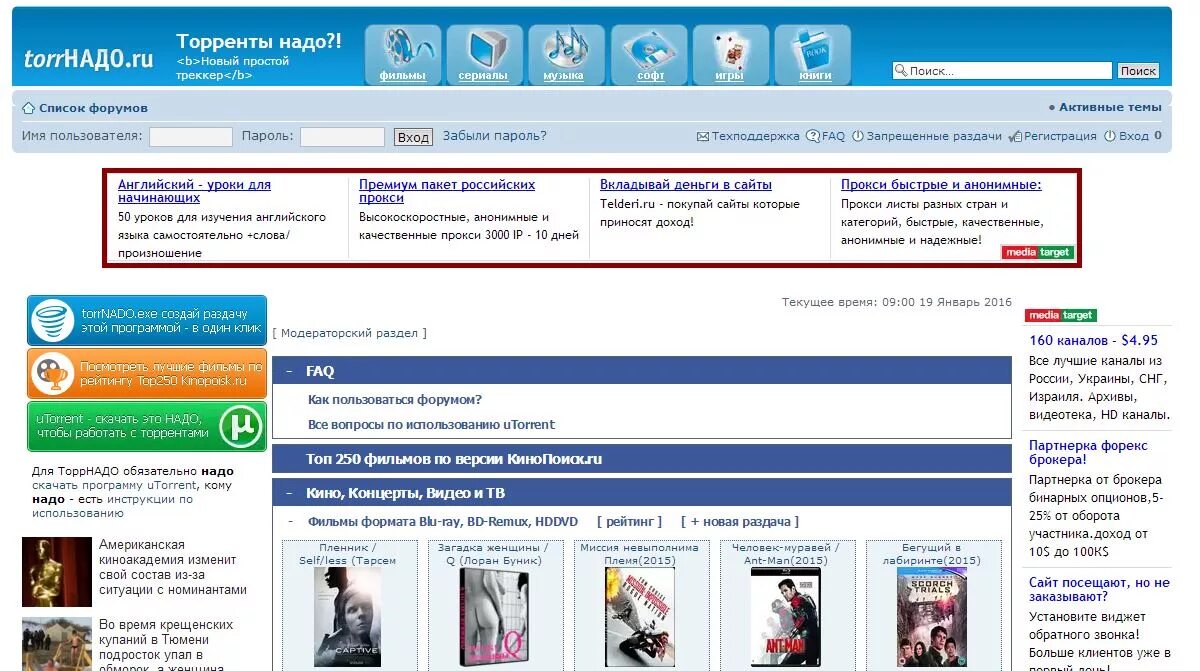Image resolution: width=1200 pixels, height=671 pixels.
Task: Open Английский - уроки для начинающих ad
Action: tap(194, 191)
